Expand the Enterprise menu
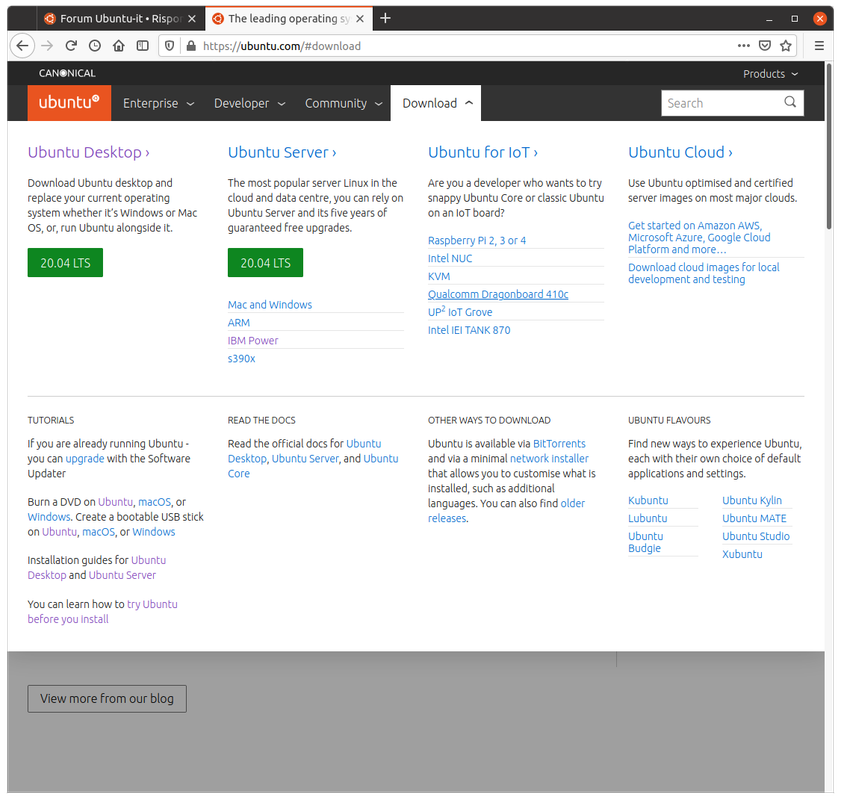The image size is (841, 800). click(158, 103)
